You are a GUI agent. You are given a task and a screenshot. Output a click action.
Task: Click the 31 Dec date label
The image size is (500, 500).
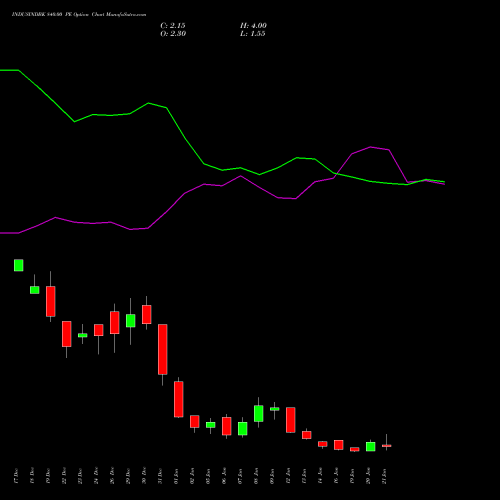tap(161, 476)
